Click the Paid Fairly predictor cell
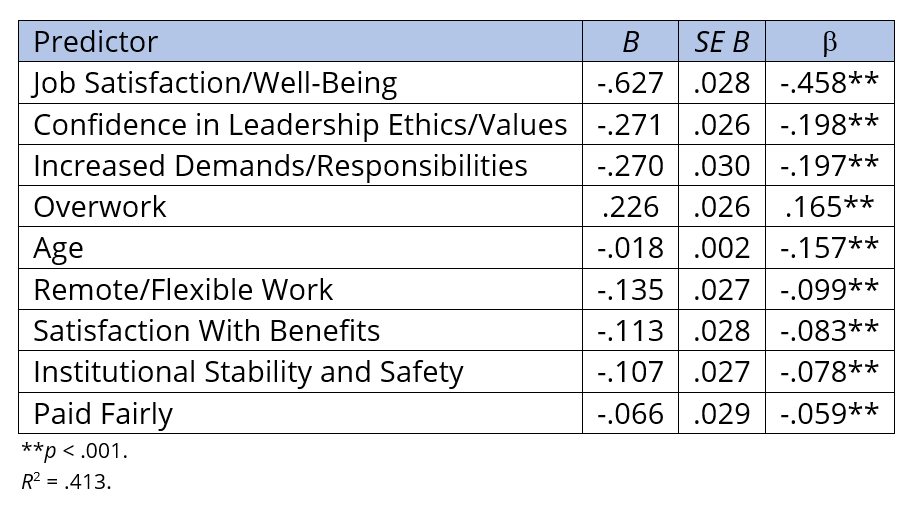Screen dimensions: 915x528 (x=103, y=413)
